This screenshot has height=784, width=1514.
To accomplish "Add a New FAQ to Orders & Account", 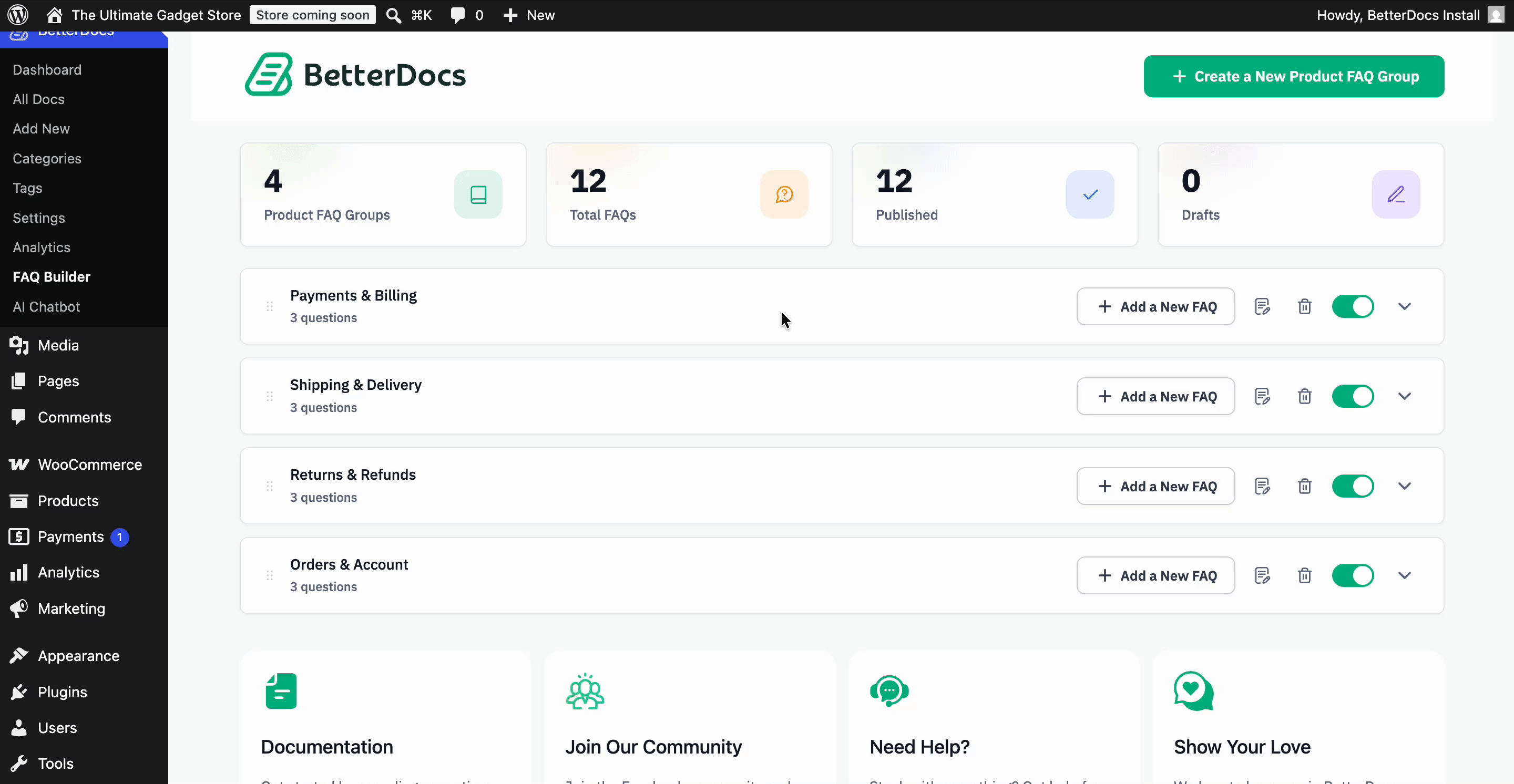I will 1155,575.
